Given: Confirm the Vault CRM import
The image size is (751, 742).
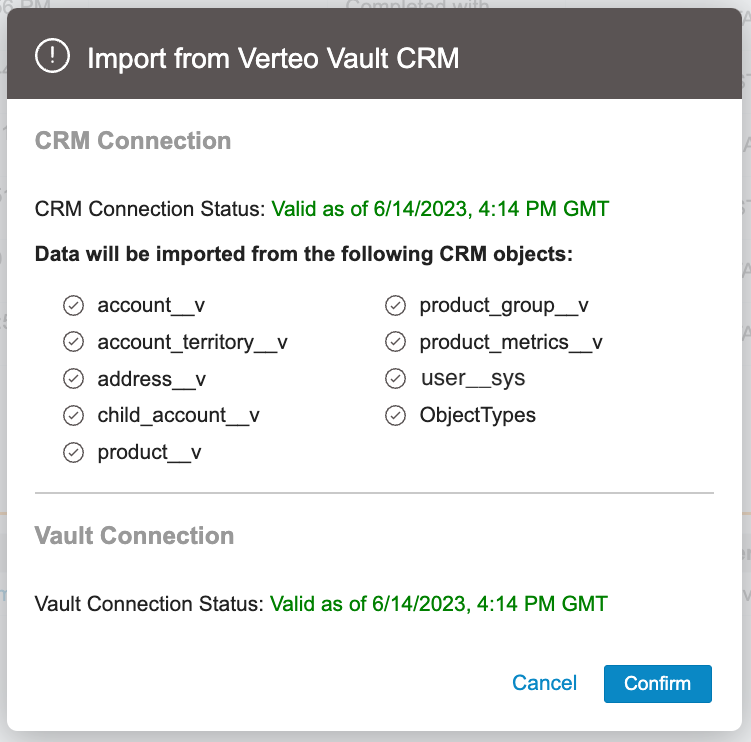Looking at the screenshot, I should pos(657,684).
